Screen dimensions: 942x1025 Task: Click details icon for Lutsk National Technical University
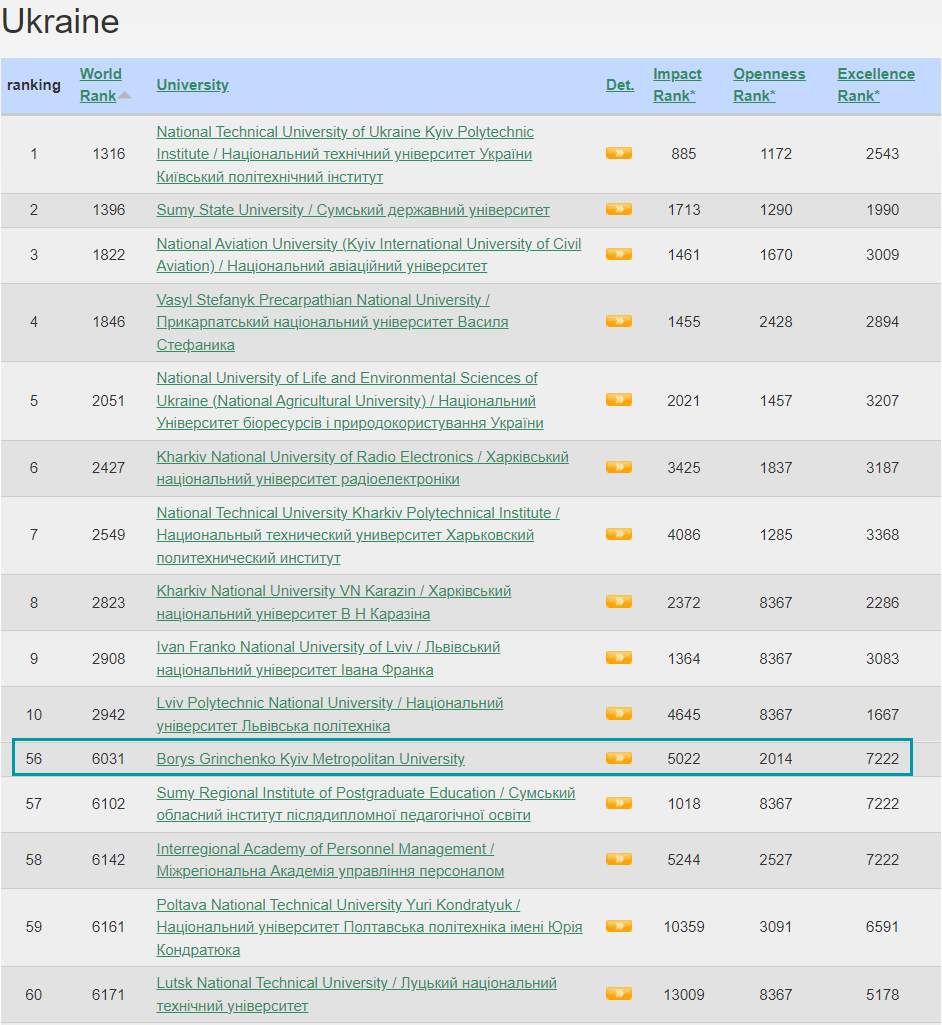coord(618,994)
